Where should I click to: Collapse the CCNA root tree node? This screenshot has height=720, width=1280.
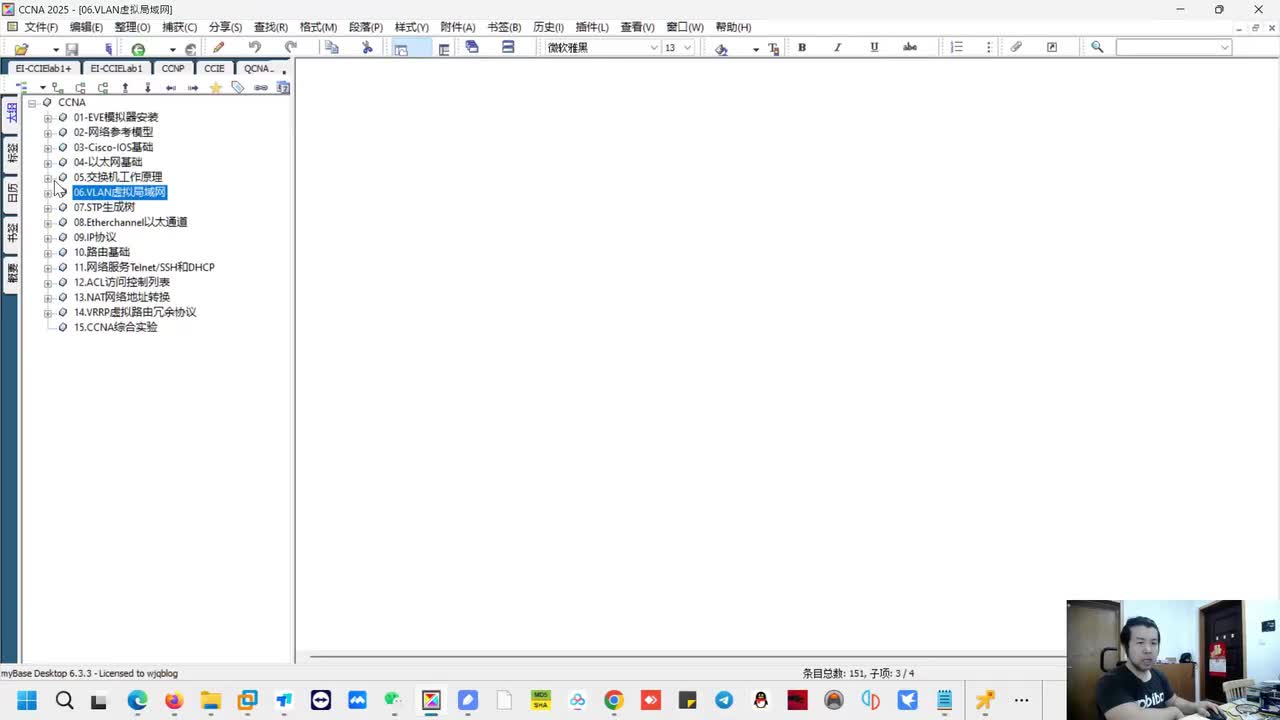(33, 103)
